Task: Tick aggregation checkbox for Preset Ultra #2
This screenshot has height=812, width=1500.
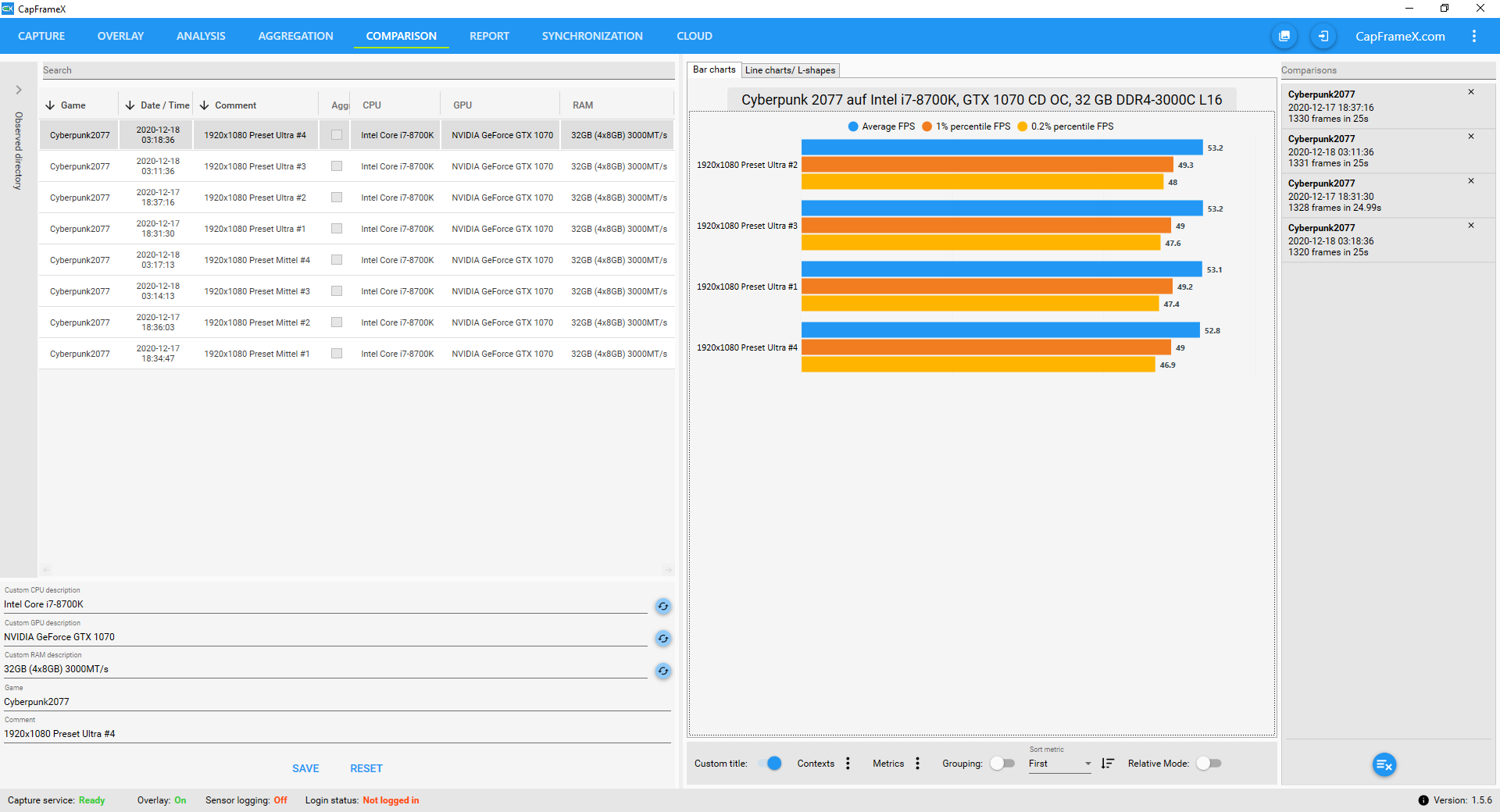Action: 337,198
